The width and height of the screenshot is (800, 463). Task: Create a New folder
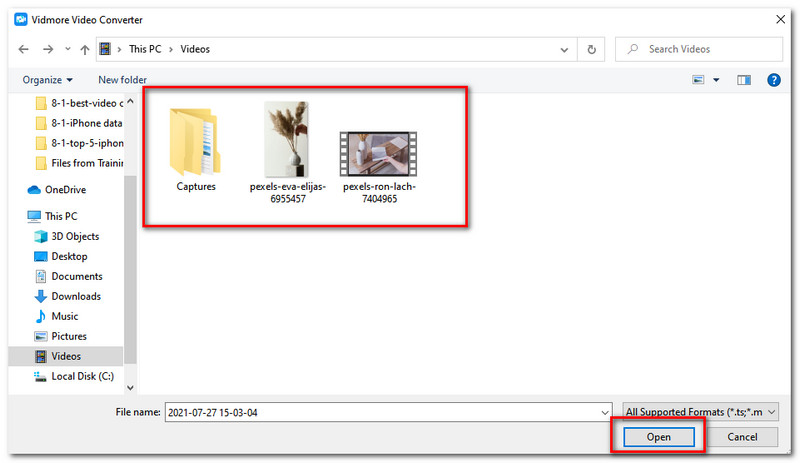(x=122, y=80)
